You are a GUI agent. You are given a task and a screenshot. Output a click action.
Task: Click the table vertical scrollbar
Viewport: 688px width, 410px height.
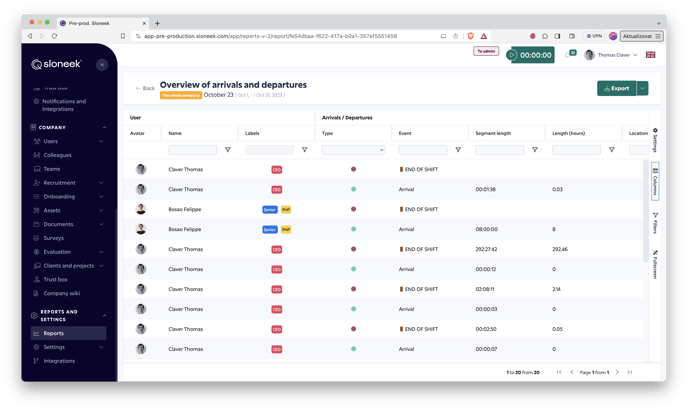(645, 211)
